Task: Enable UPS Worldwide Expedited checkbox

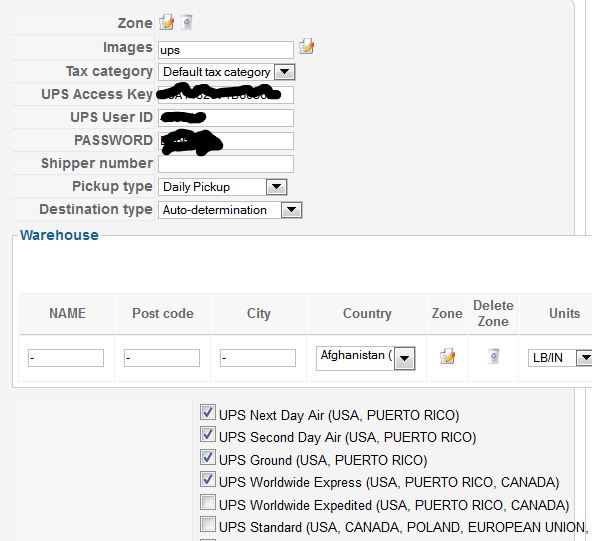Action: 208,502
